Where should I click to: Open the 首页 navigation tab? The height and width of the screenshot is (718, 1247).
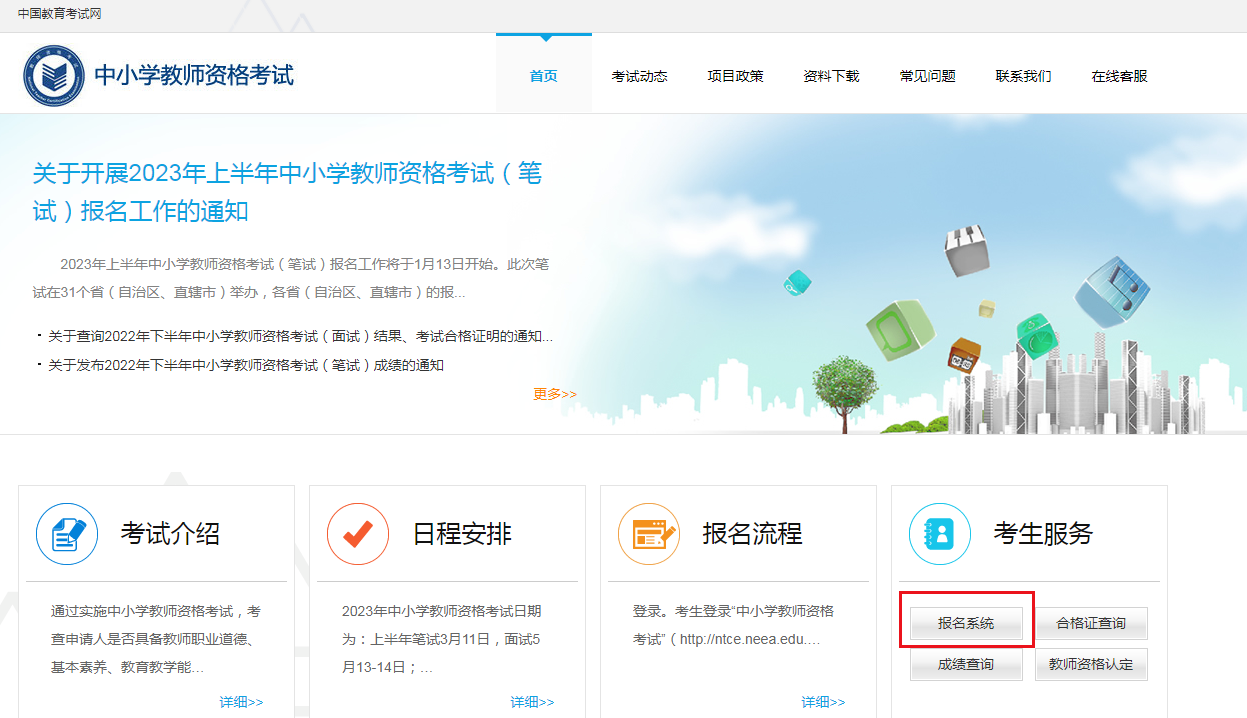pos(543,76)
